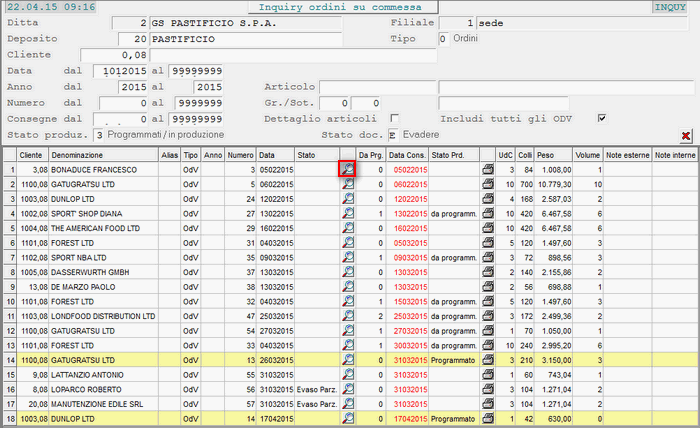Open magnifier detail for THE AMERICAN FOOD LTD
The image size is (700, 428).
[x=348, y=228]
